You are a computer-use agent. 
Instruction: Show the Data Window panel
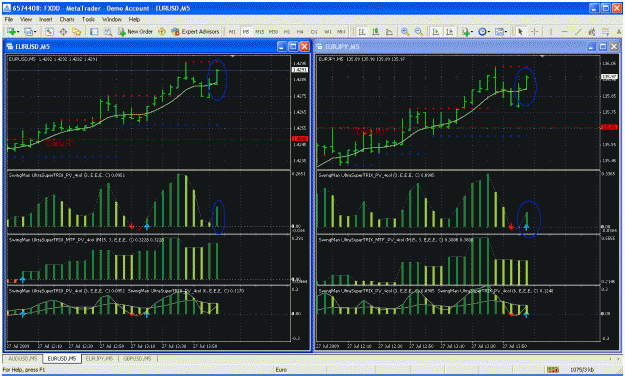63,31
